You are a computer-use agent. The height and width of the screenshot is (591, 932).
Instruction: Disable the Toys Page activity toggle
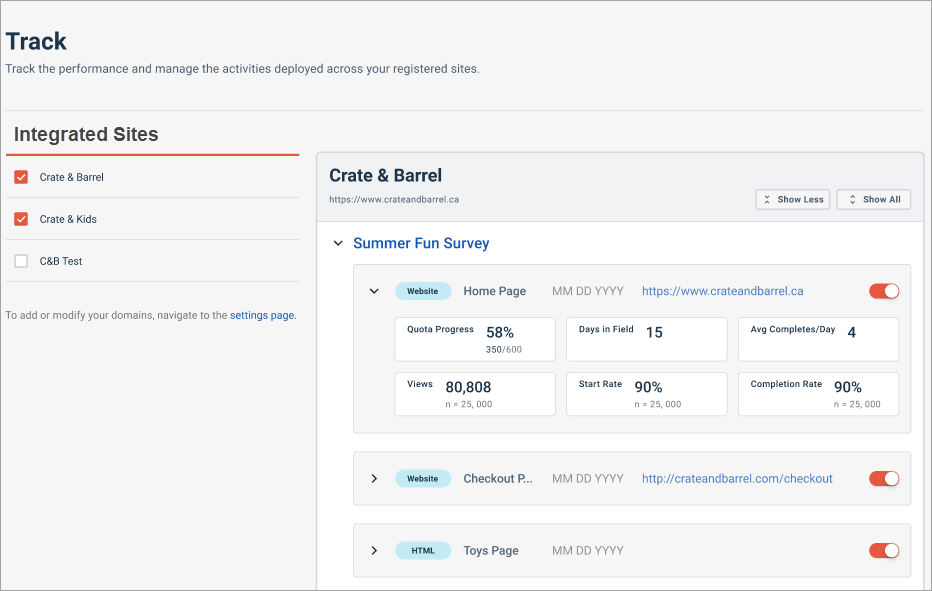click(884, 551)
